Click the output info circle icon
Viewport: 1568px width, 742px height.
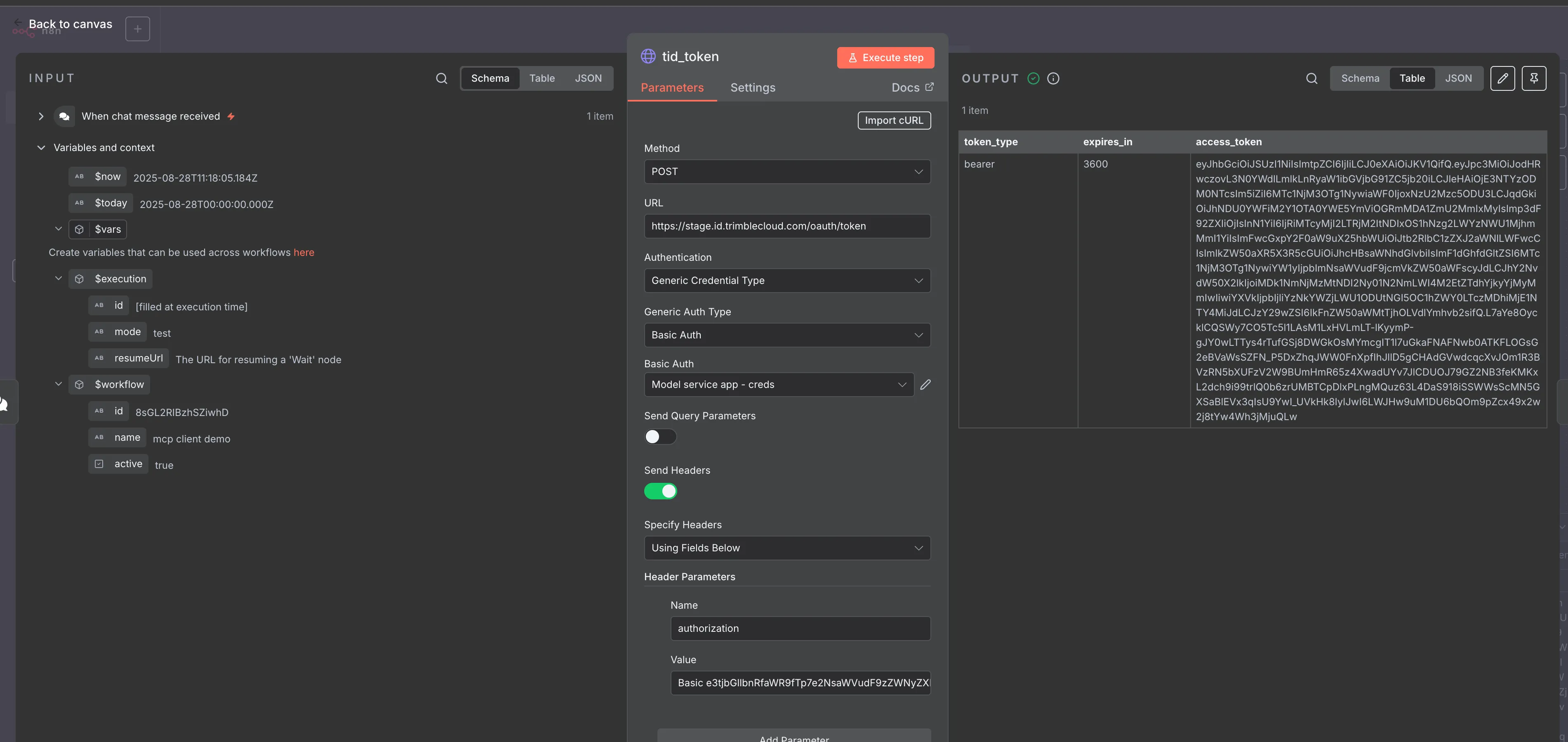[1053, 78]
